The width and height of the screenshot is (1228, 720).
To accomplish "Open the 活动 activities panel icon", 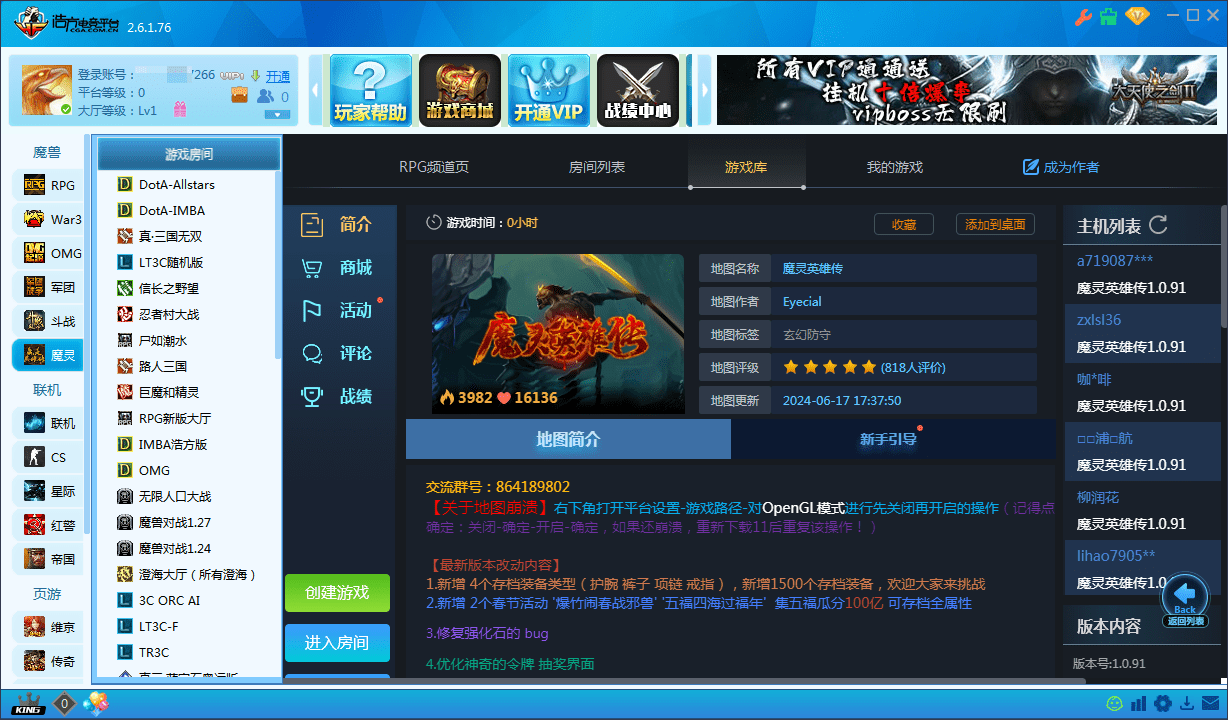I will point(346,310).
